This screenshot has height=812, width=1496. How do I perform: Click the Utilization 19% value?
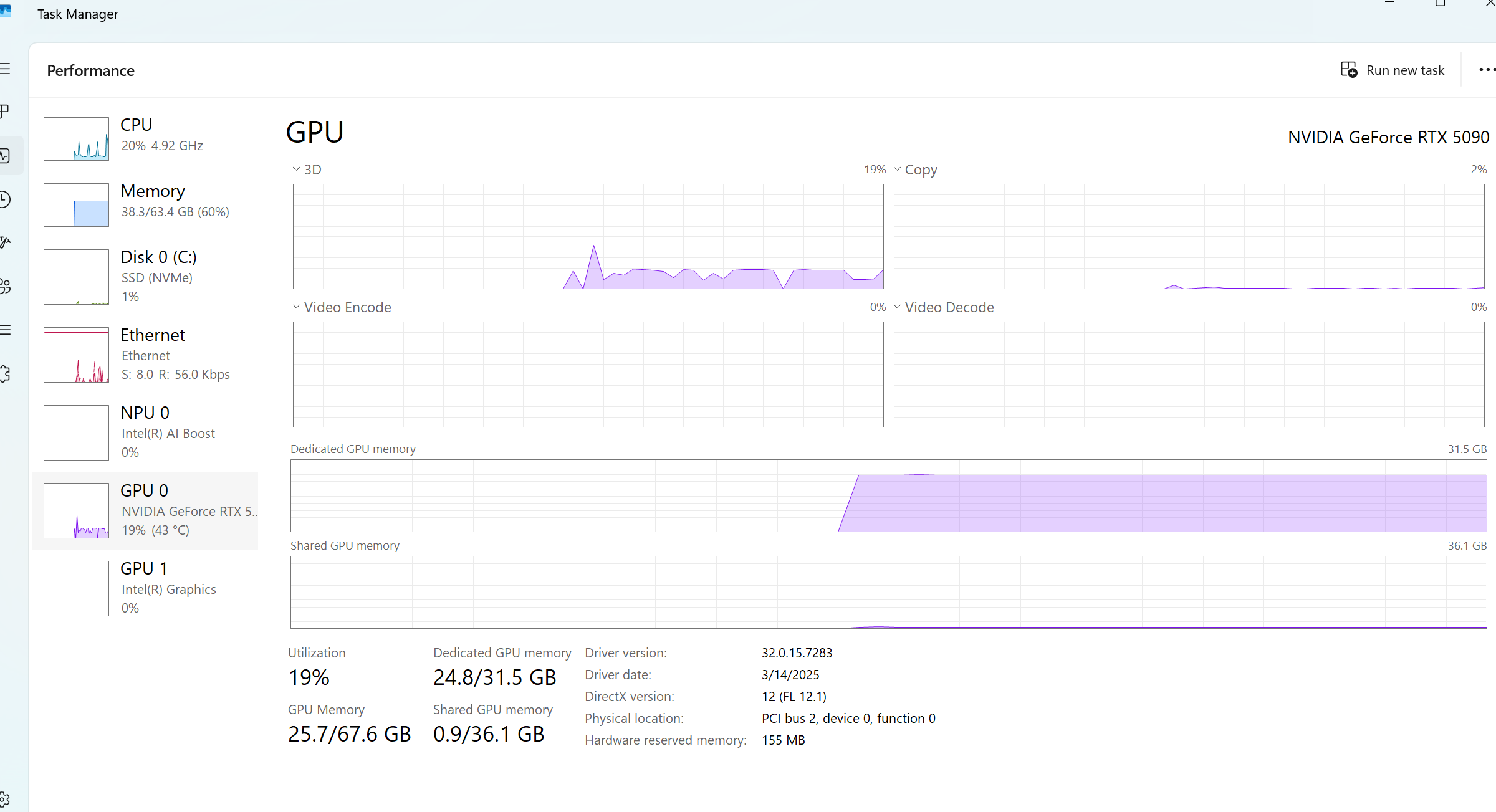(x=309, y=677)
